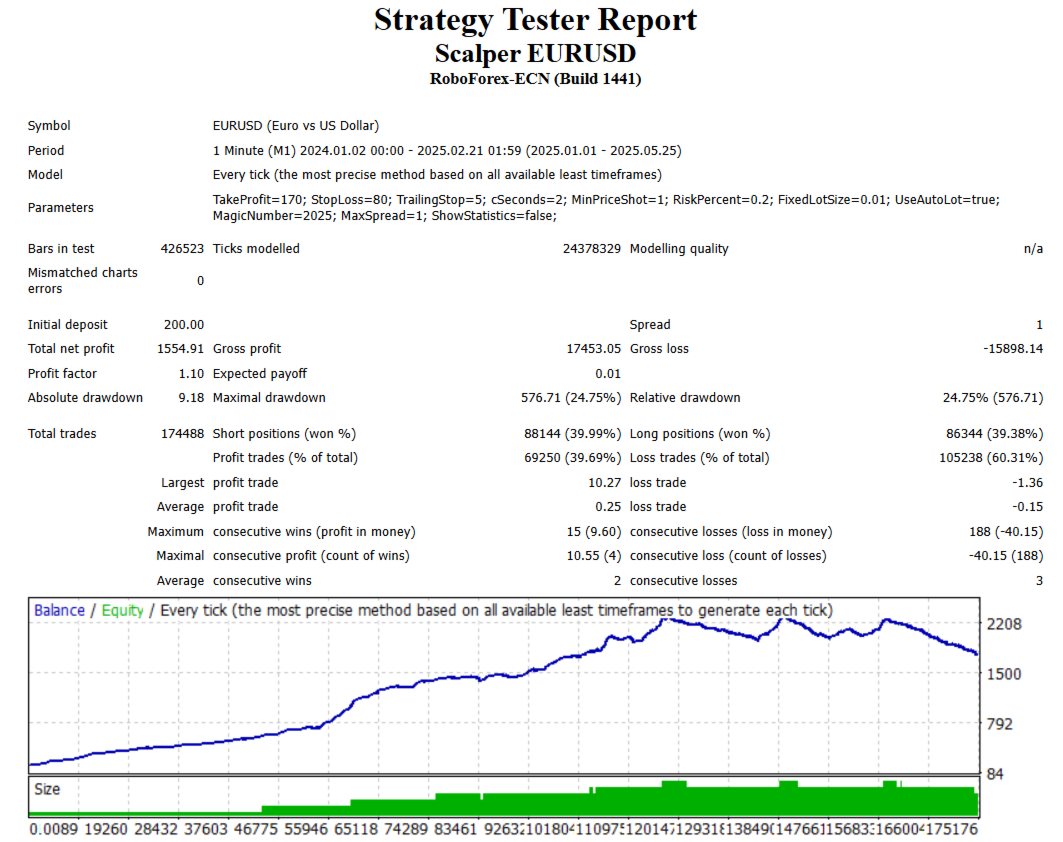Click Long positions value '86344 (39.38%)'
Image resolution: width=1063 pixels, height=842 pixels.
click(x=995, y=434)
